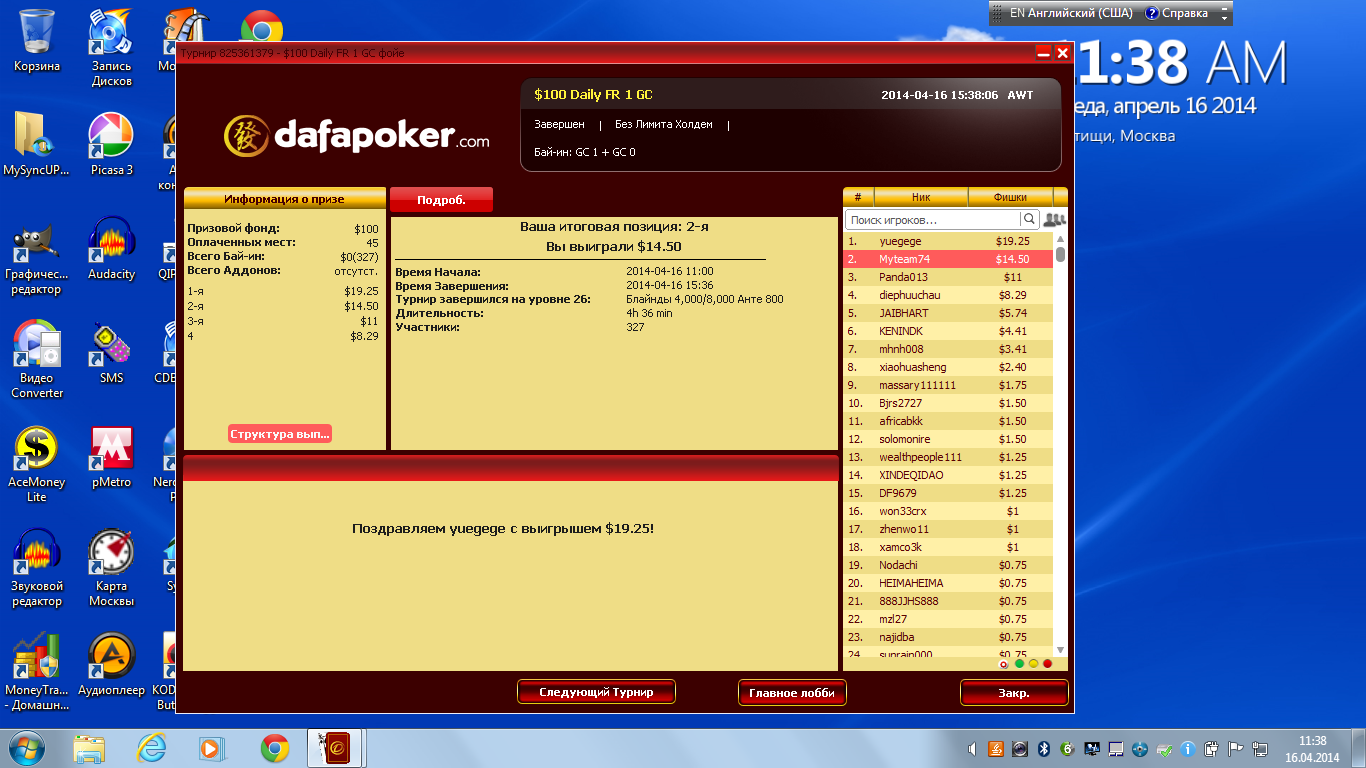Open the Audacity desktop shortcut
This screenshot has height=768, width=1366.
point(111,250)
